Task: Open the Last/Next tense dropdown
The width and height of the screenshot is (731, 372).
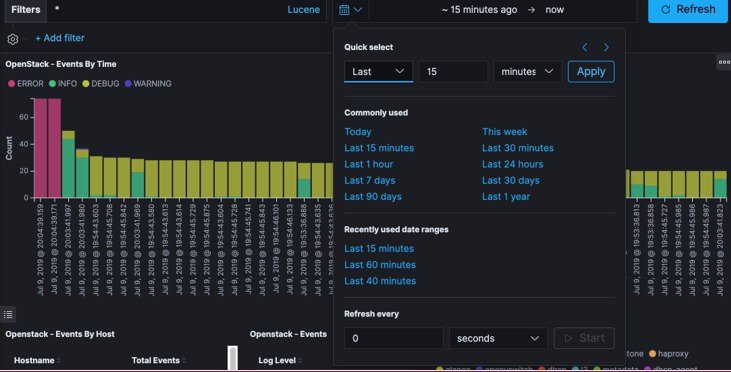Action: coord(378,72)
